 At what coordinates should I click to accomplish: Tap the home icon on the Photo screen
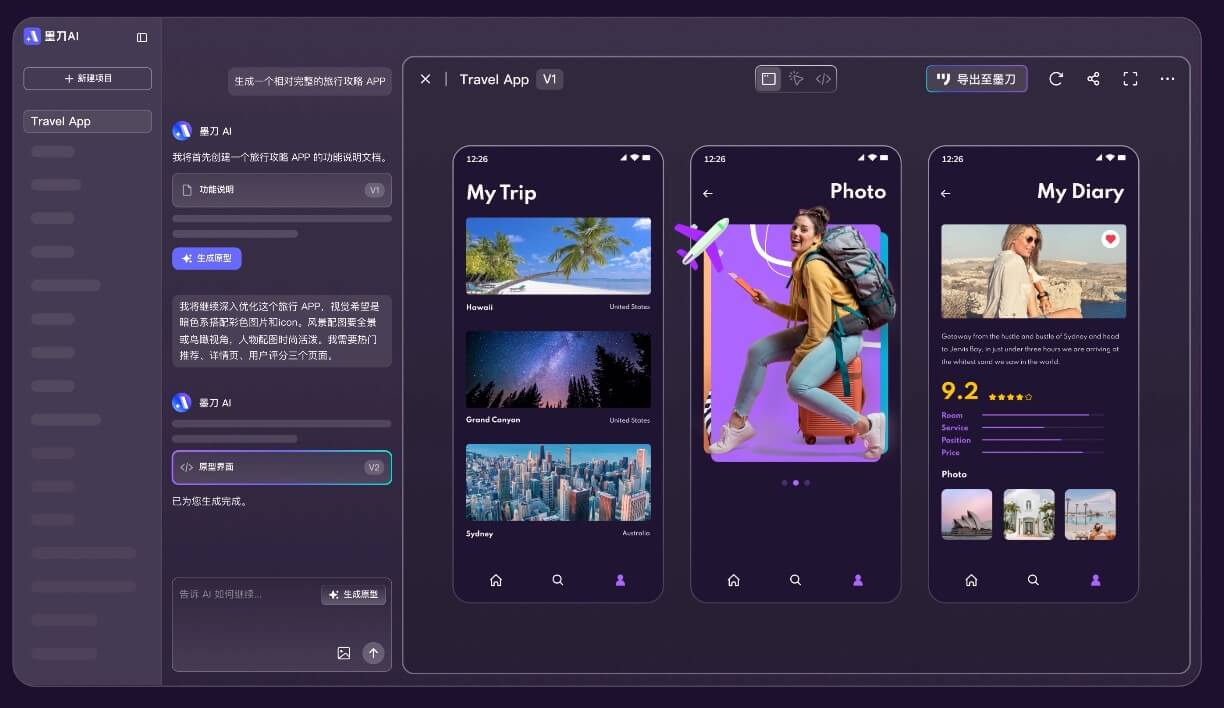click(733, 580)
